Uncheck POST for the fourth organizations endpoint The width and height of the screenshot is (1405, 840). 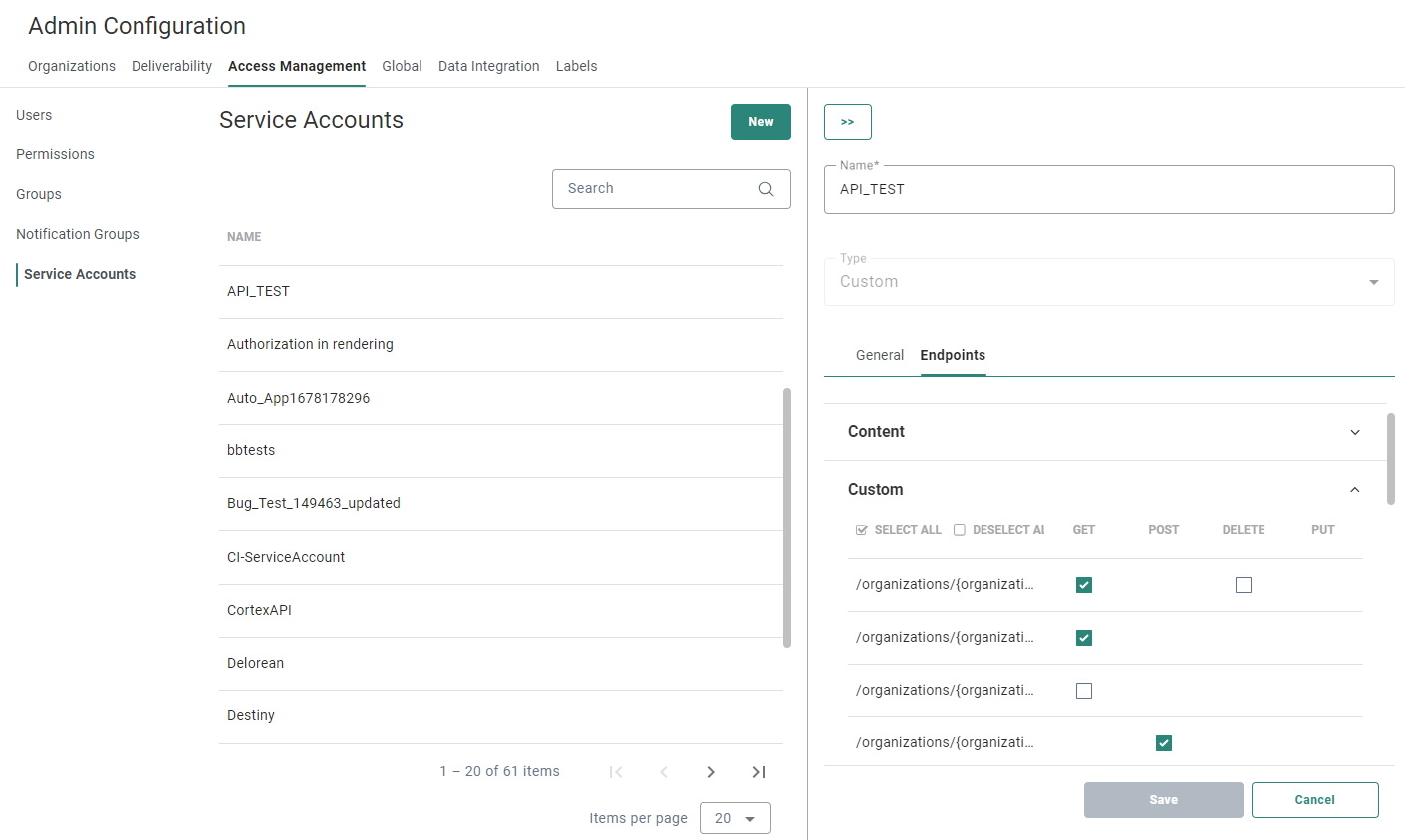(1164, 743)
